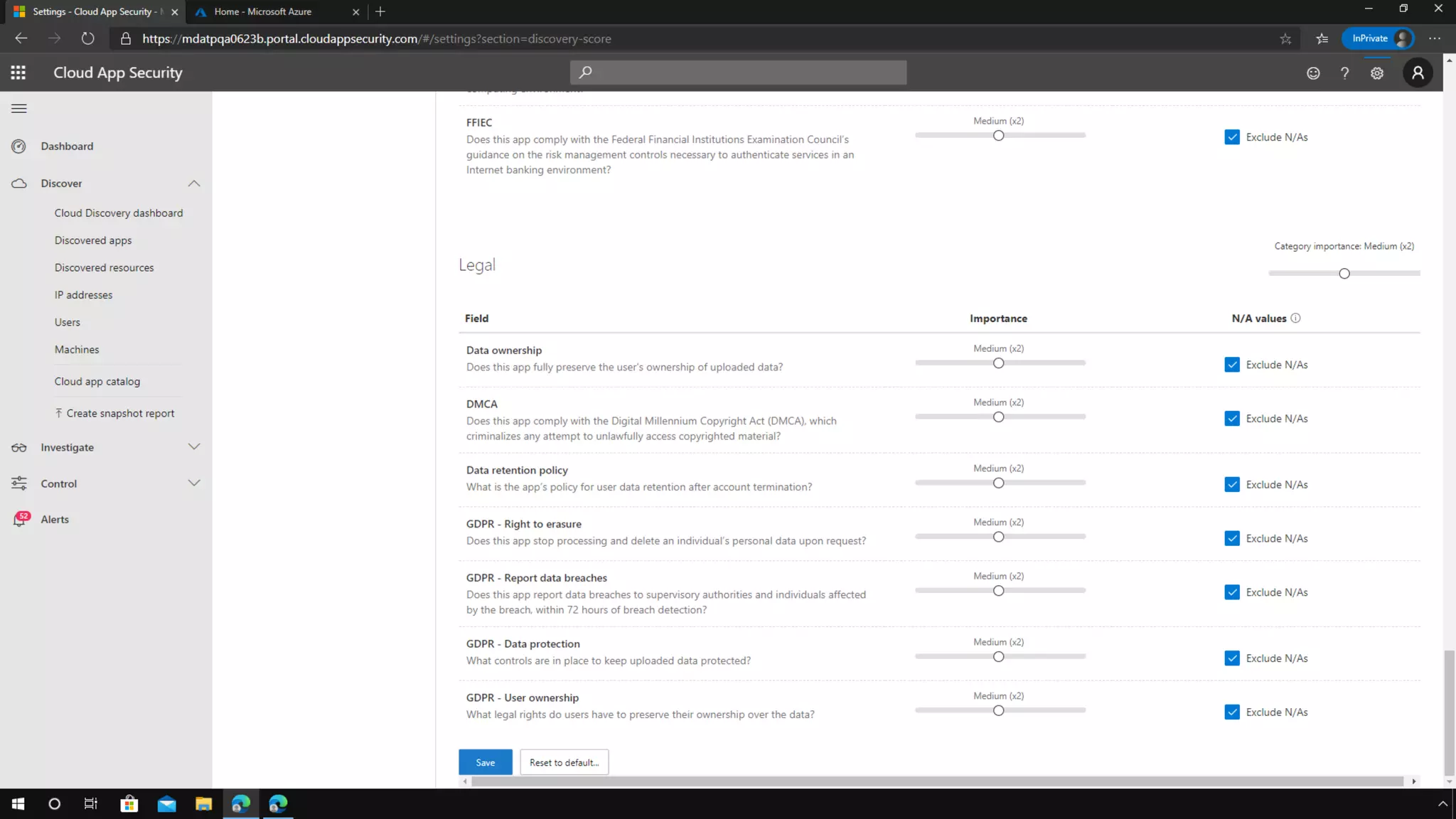Expand the Investigate section
Screen dimensions: 1456x819
click(x=194, y=447)
